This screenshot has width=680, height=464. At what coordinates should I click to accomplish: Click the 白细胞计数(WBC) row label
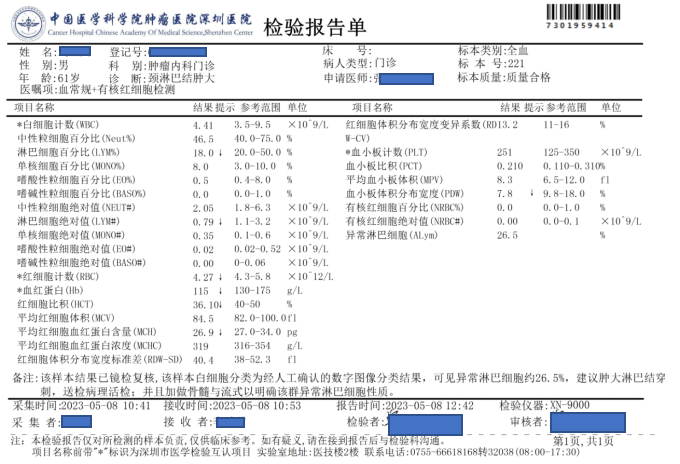click(58, 124)
